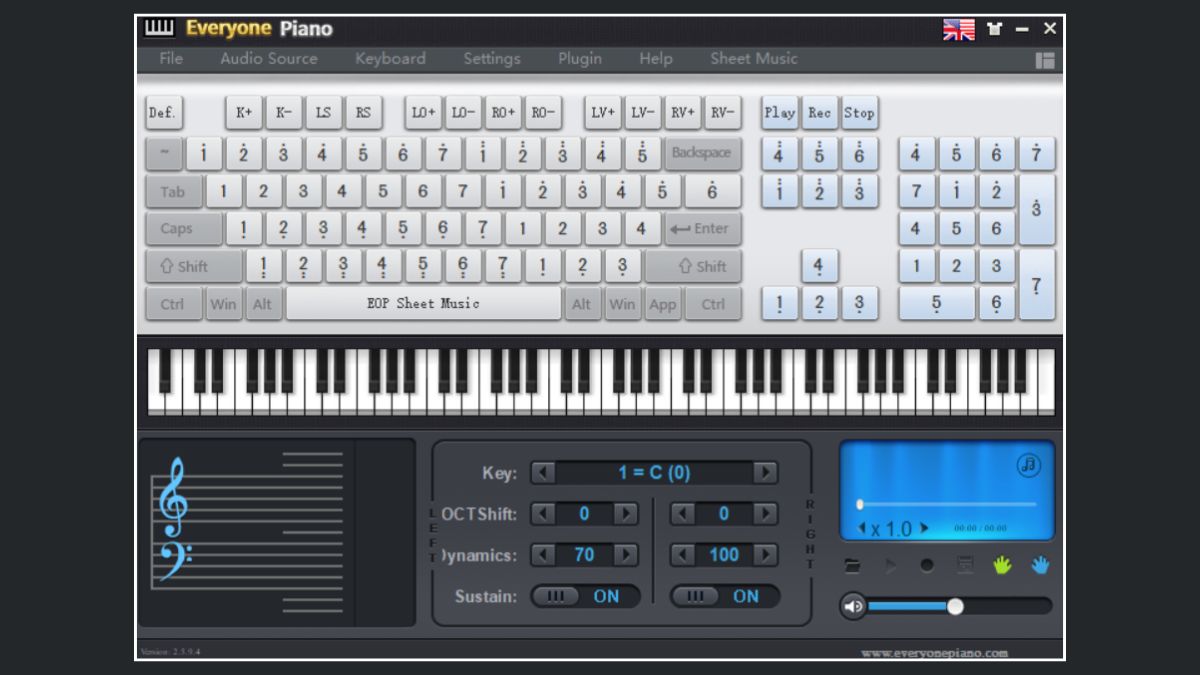Open the Help menu

[656, 59]
